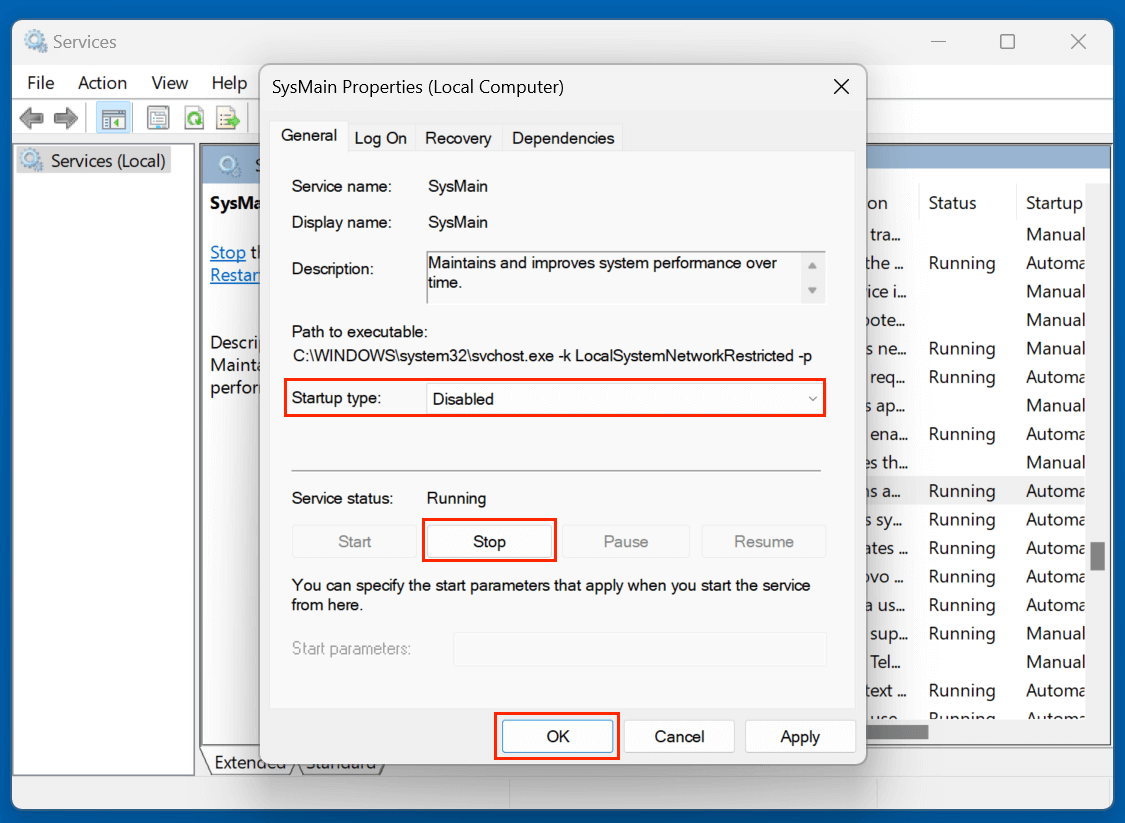
Task: Open the View menu
Action: (169, 82)
